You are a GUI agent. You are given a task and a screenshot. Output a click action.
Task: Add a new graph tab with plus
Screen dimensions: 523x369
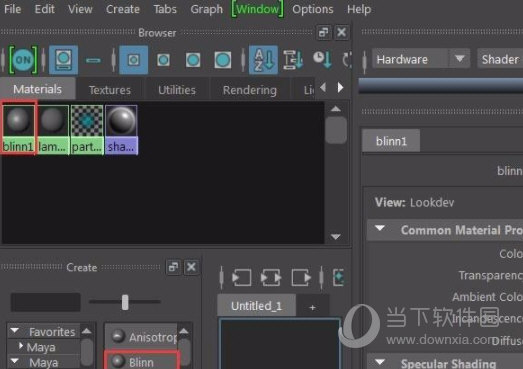312,307
